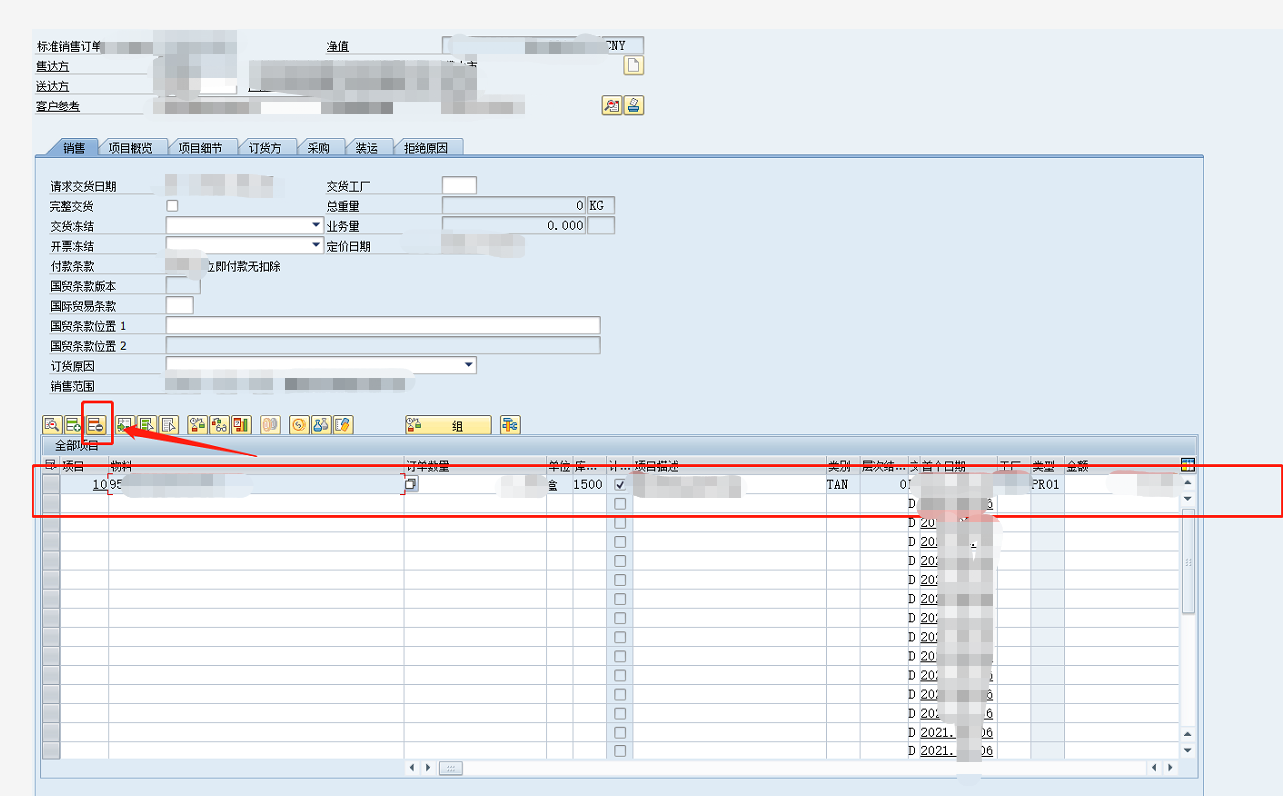Click 全部项目 table title

coord(76,446)
